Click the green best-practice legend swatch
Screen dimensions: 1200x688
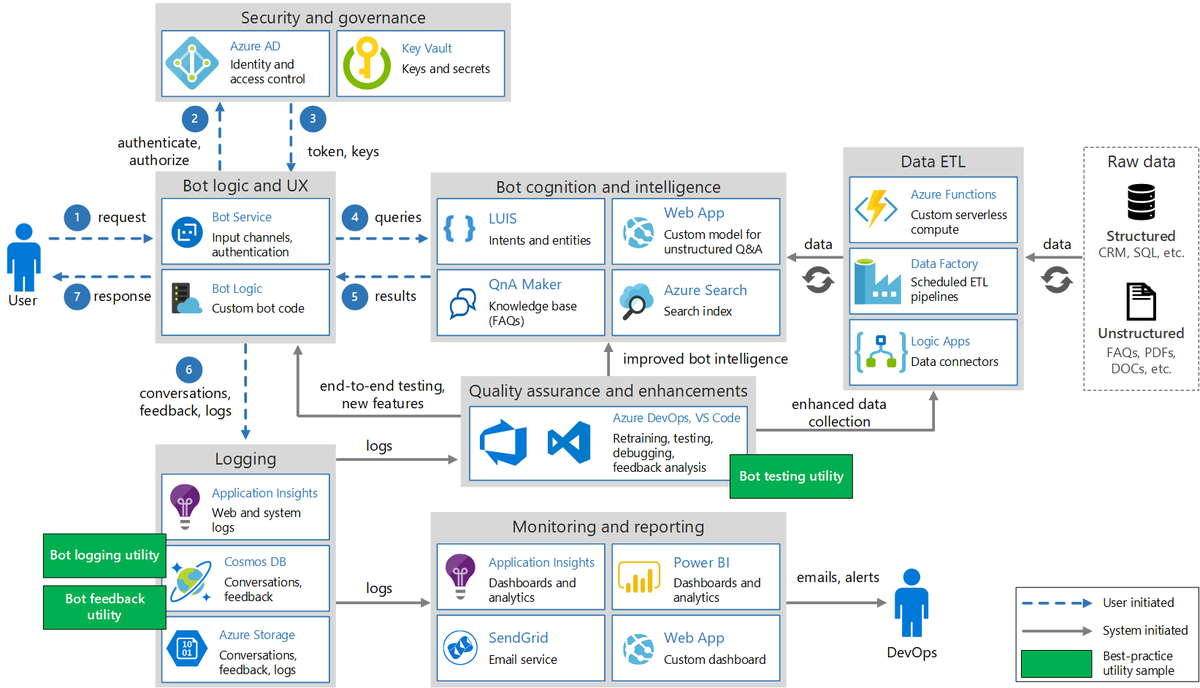tap(1055, 663)
